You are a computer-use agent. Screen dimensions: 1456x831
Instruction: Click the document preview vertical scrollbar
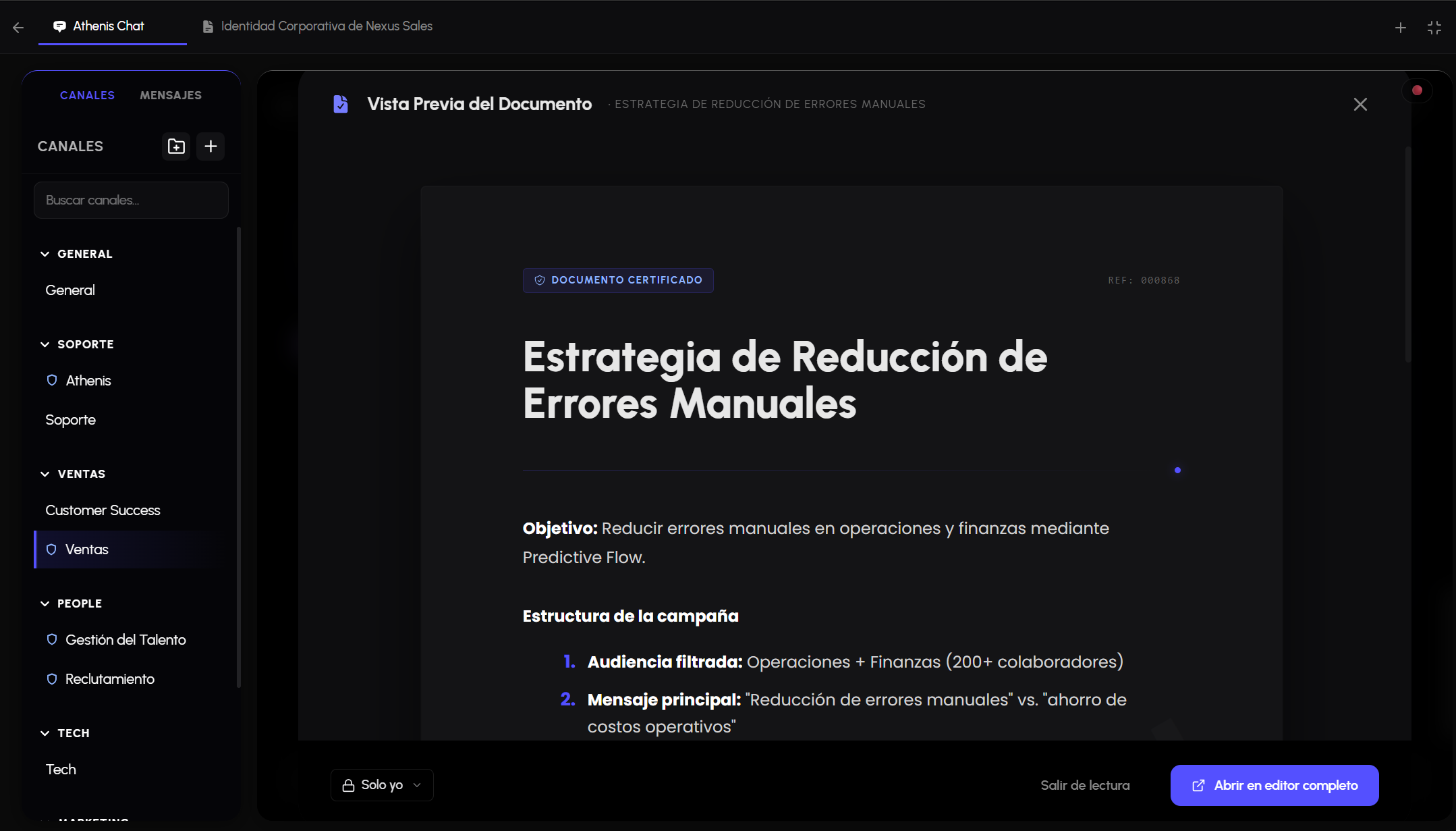[1408, 254]
